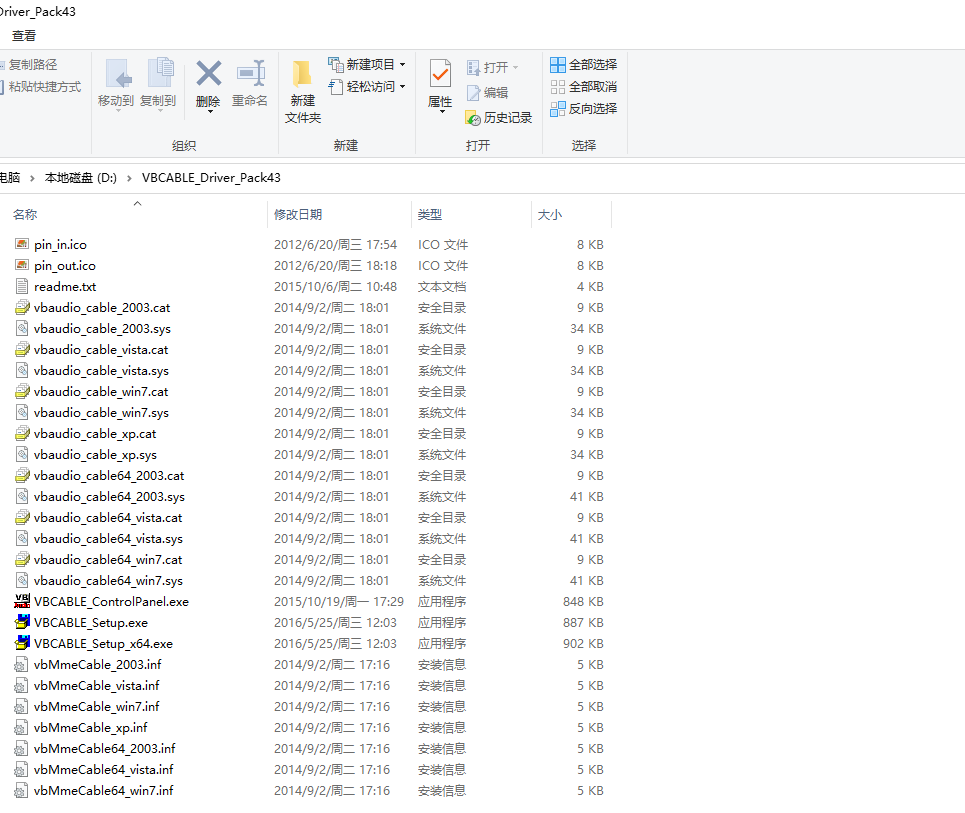Click the Delete (删除) red X icon

(209, 73)
